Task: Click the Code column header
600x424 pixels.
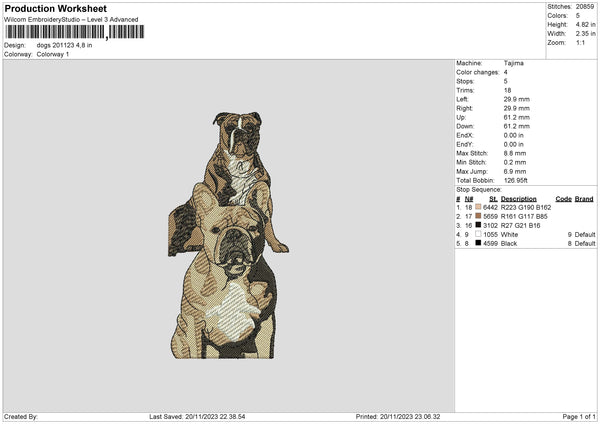Action: click(x=563, y=199)
